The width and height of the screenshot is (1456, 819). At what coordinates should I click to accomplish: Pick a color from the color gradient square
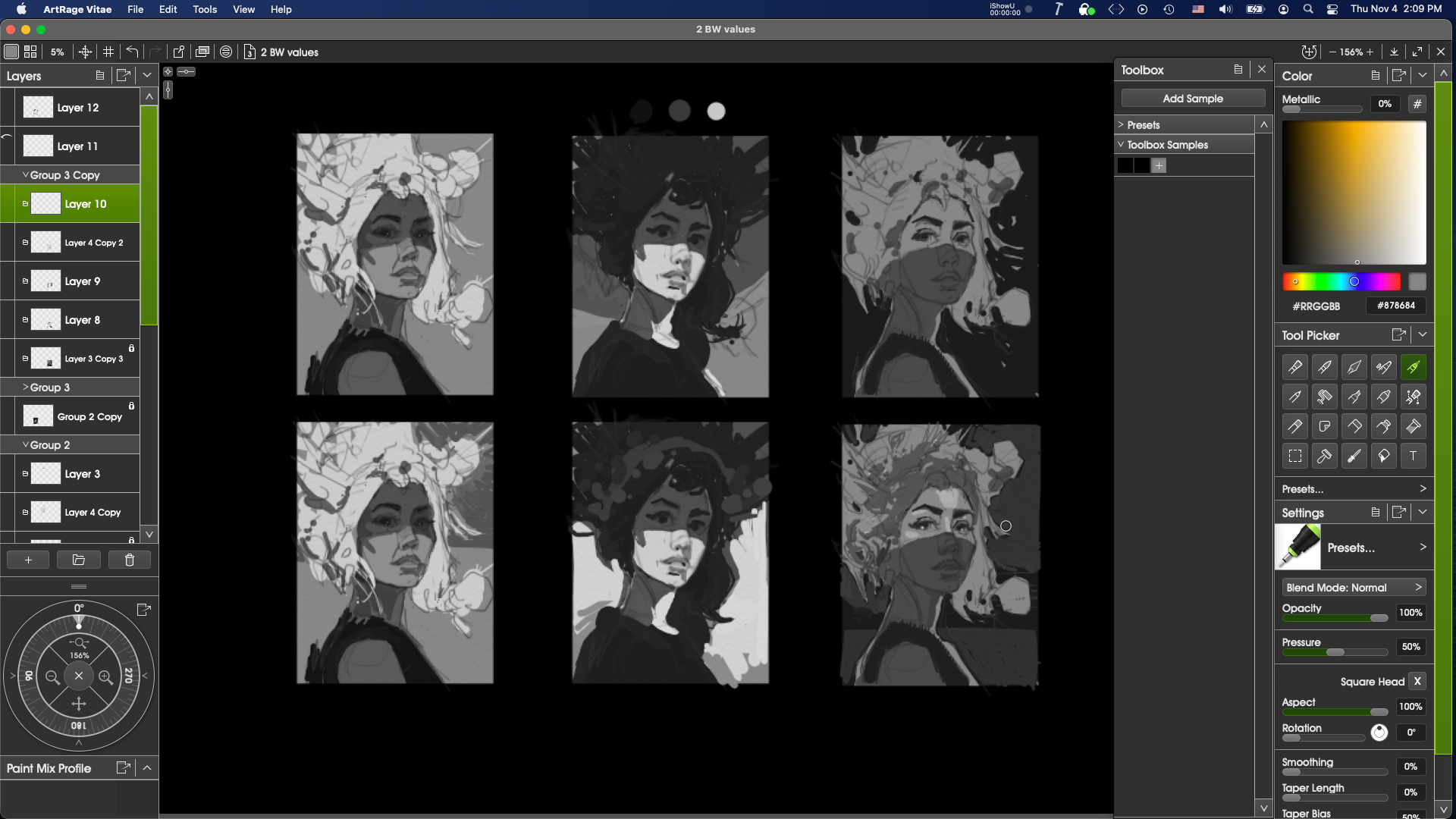[x=1354, y=193]
